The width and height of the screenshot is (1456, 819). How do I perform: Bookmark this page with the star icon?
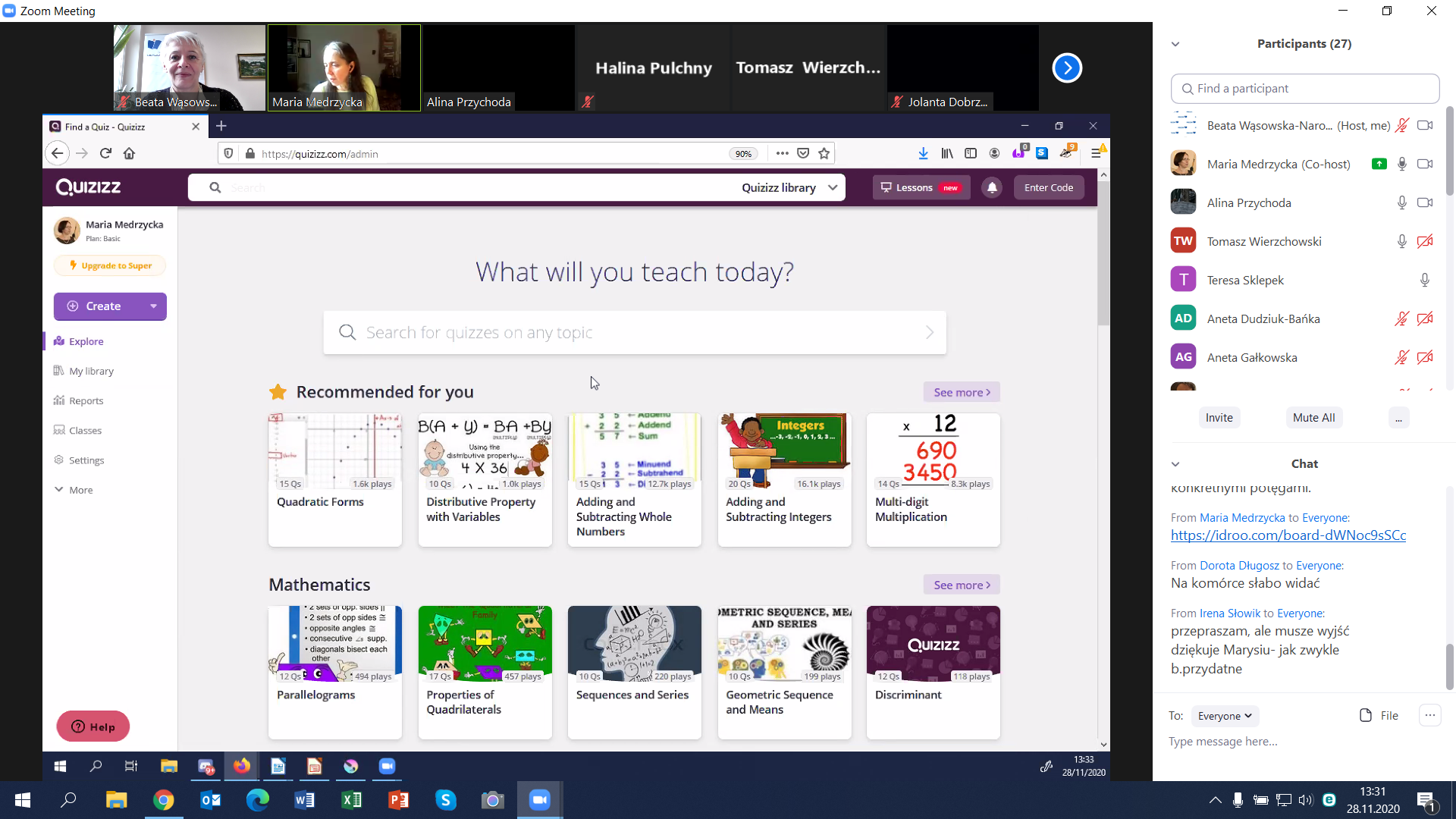pos(824,153)
